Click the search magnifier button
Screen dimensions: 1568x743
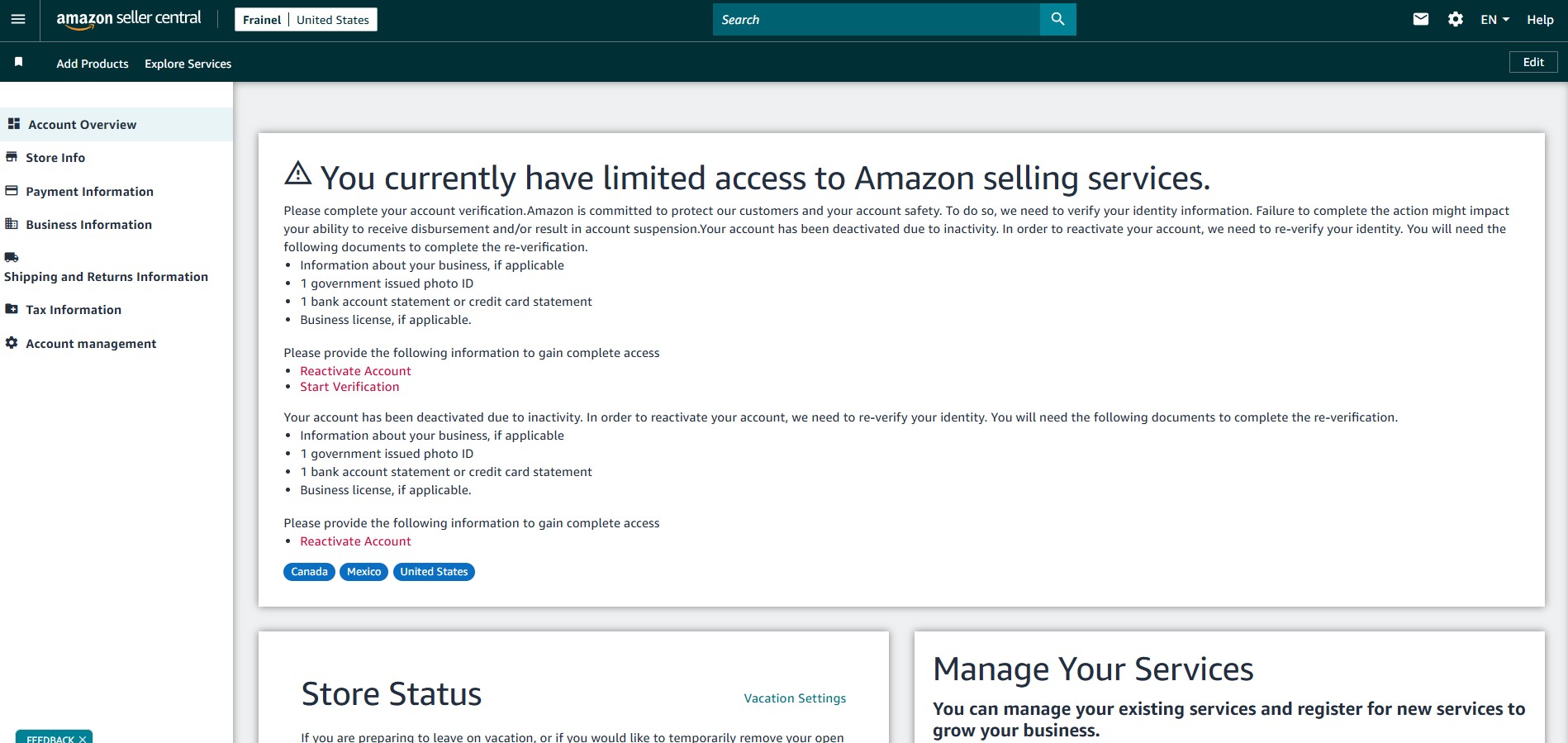(x=1057, y=19)
